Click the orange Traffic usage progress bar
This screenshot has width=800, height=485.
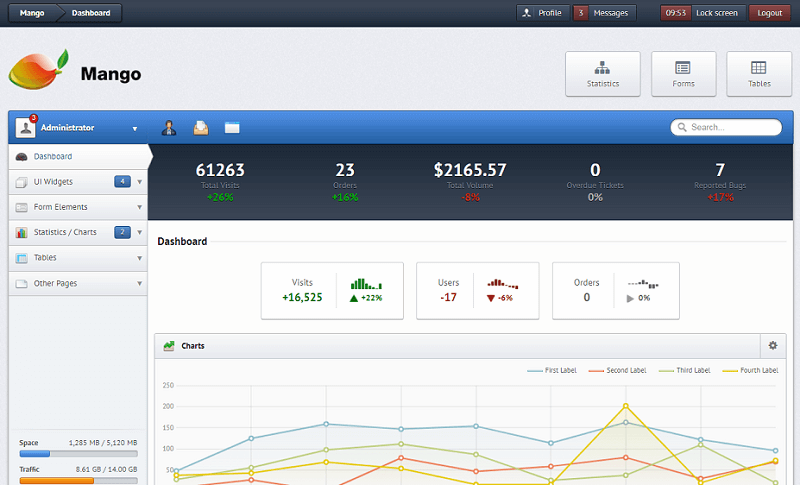pyautogui.click(x=79, y=480)
